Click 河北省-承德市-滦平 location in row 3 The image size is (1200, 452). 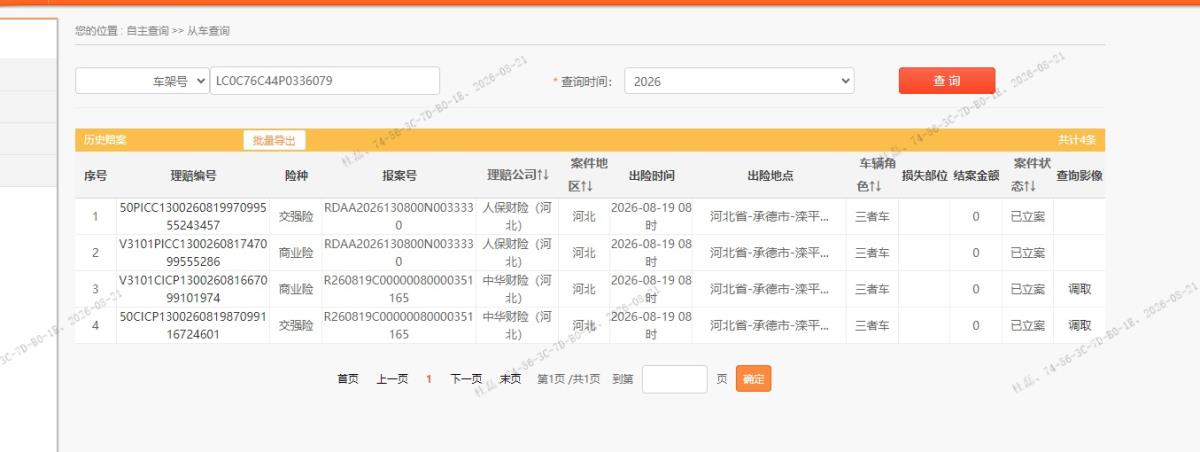(769, 289)
